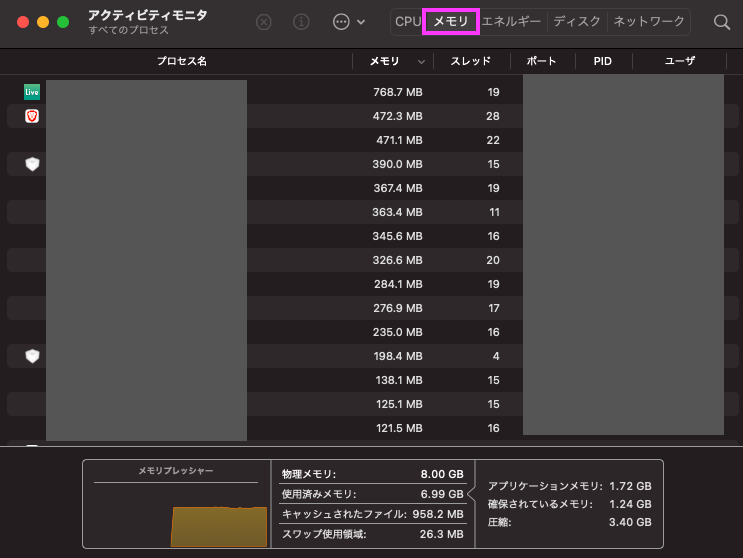Select the 345.6 MB memory value

[398, 236]
